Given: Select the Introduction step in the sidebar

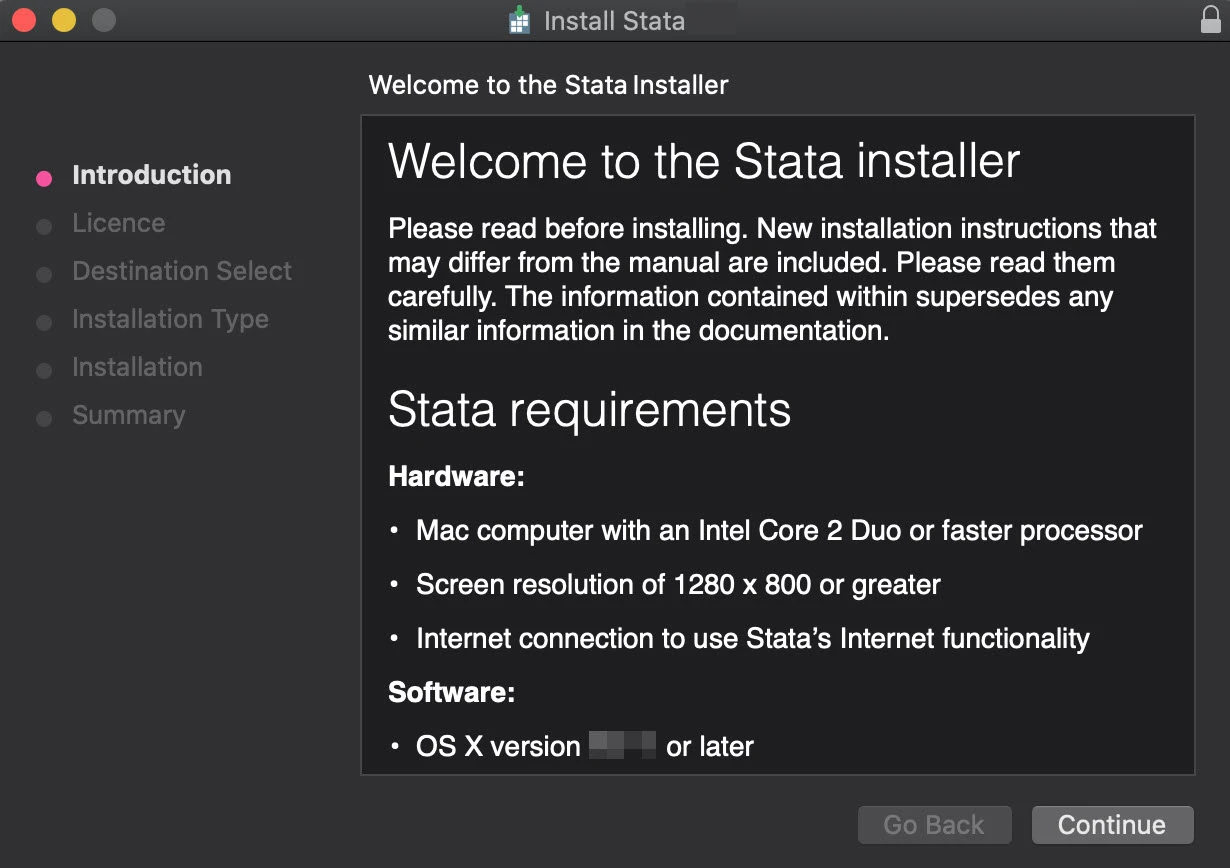Looking at the screenshot, I should point(151,175).
